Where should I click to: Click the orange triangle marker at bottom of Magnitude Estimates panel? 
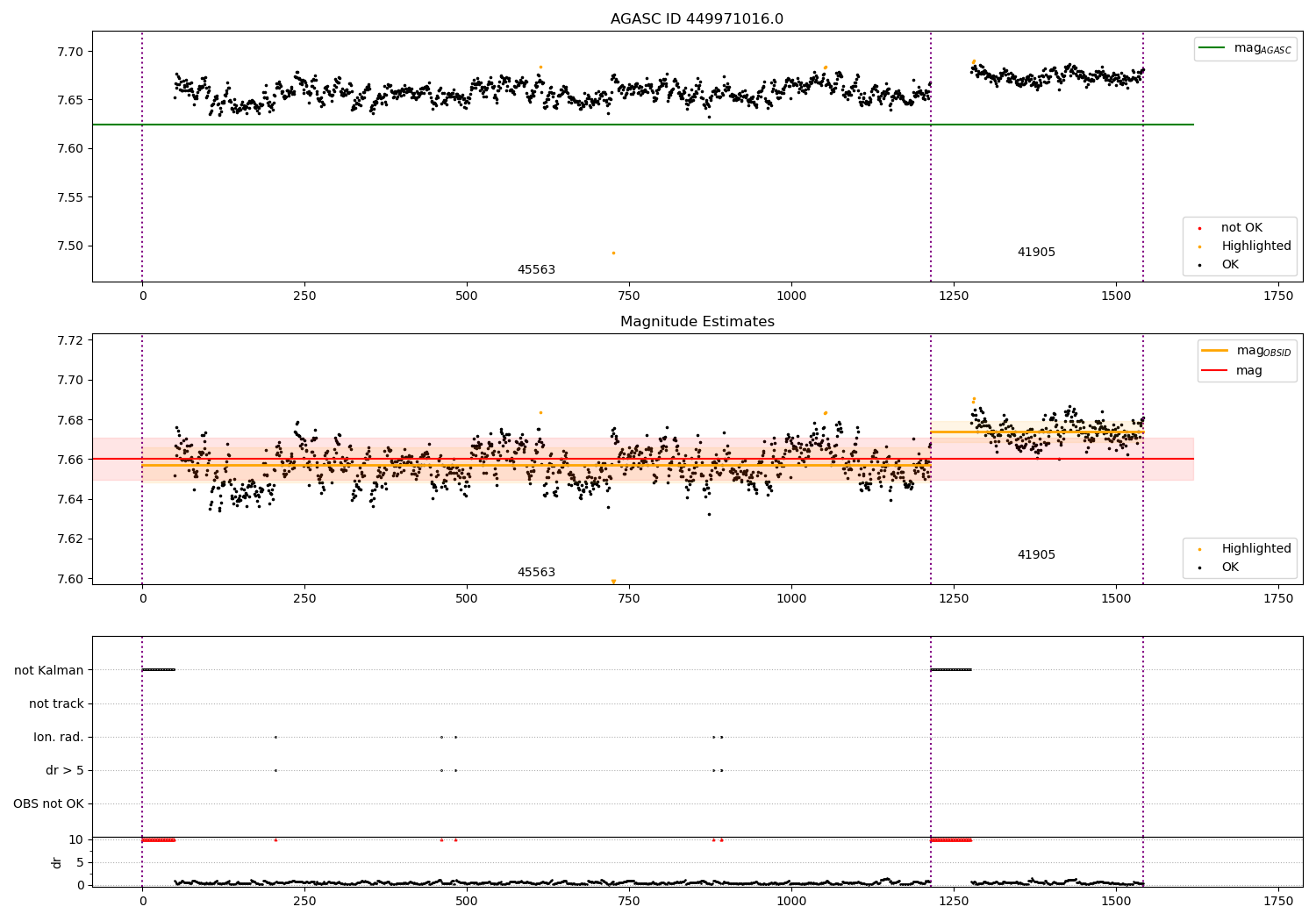pos(613,582)
